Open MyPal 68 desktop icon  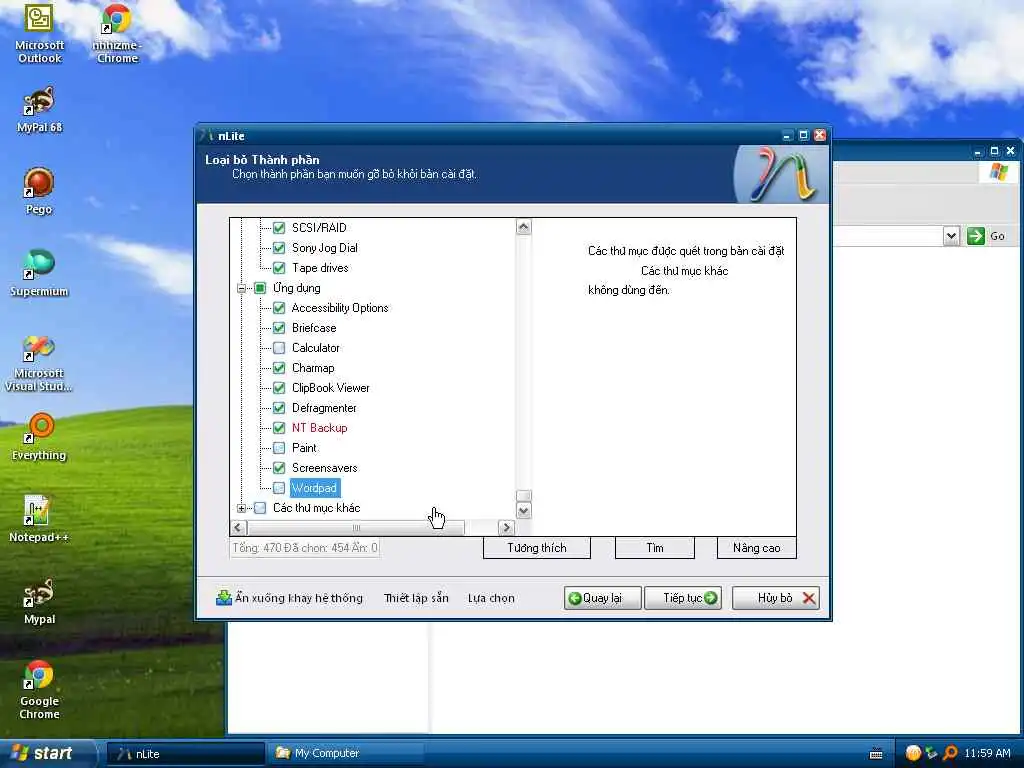39,109
